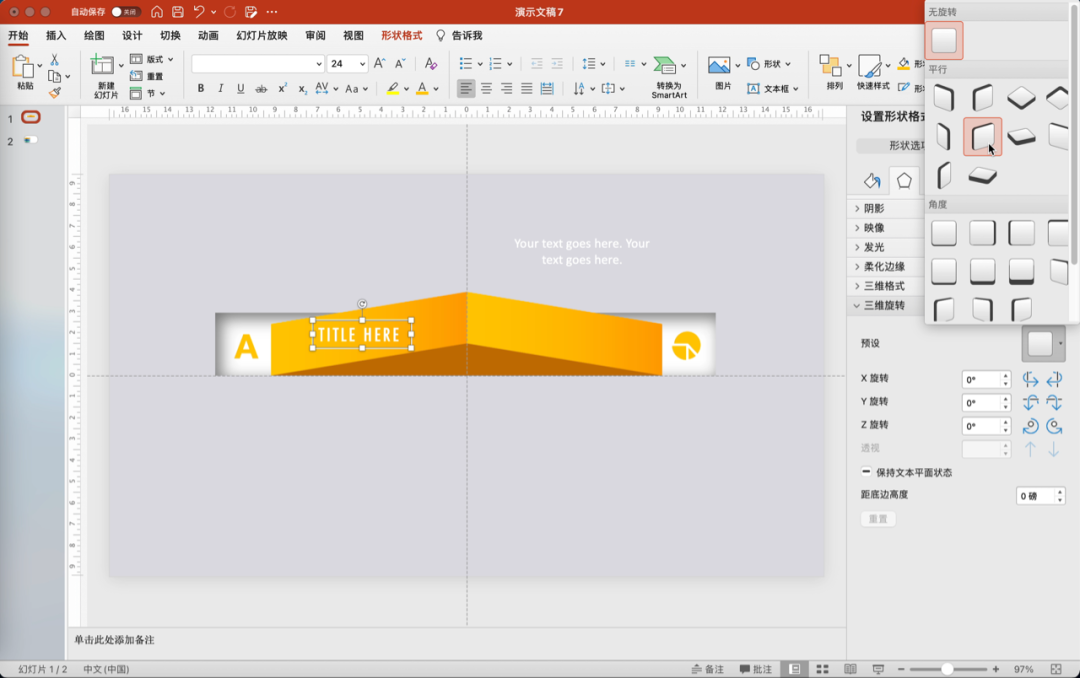Toggle the AutoSave switch
The width and height of the screenshot is (1080, 678).
[125, 12]
